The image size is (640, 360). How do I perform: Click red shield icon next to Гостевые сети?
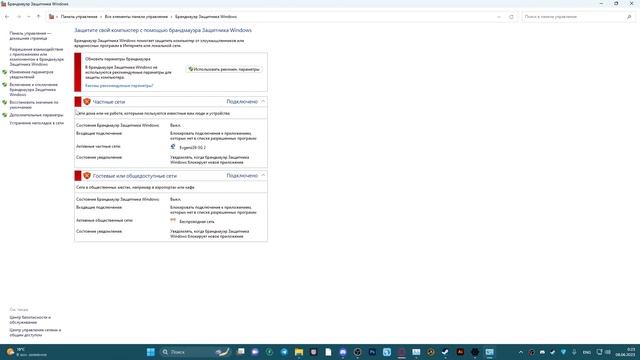pos(87,176)
